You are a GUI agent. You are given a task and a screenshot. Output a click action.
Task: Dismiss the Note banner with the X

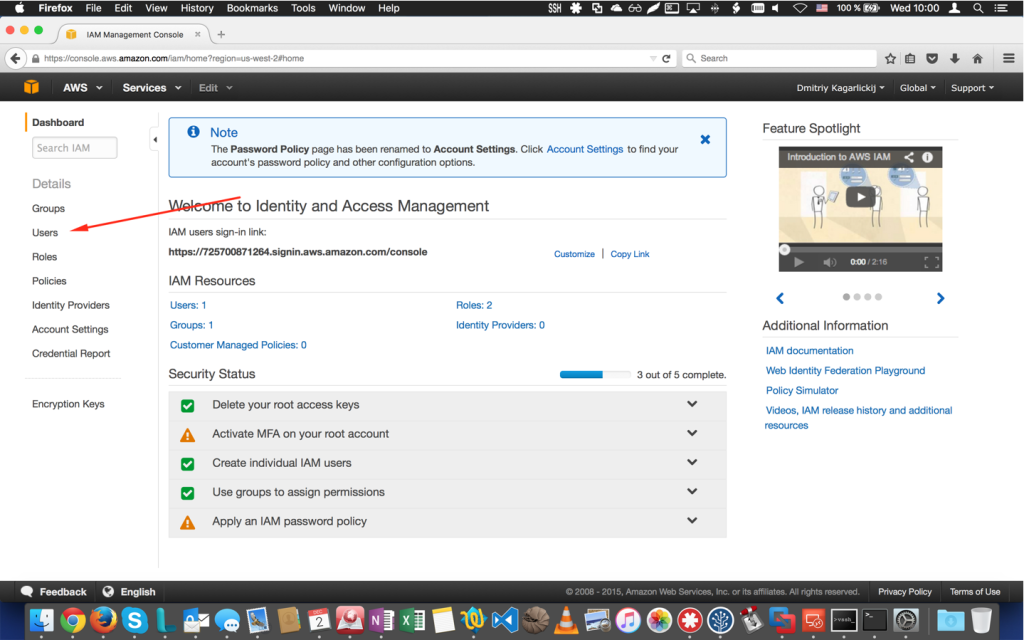705,139
